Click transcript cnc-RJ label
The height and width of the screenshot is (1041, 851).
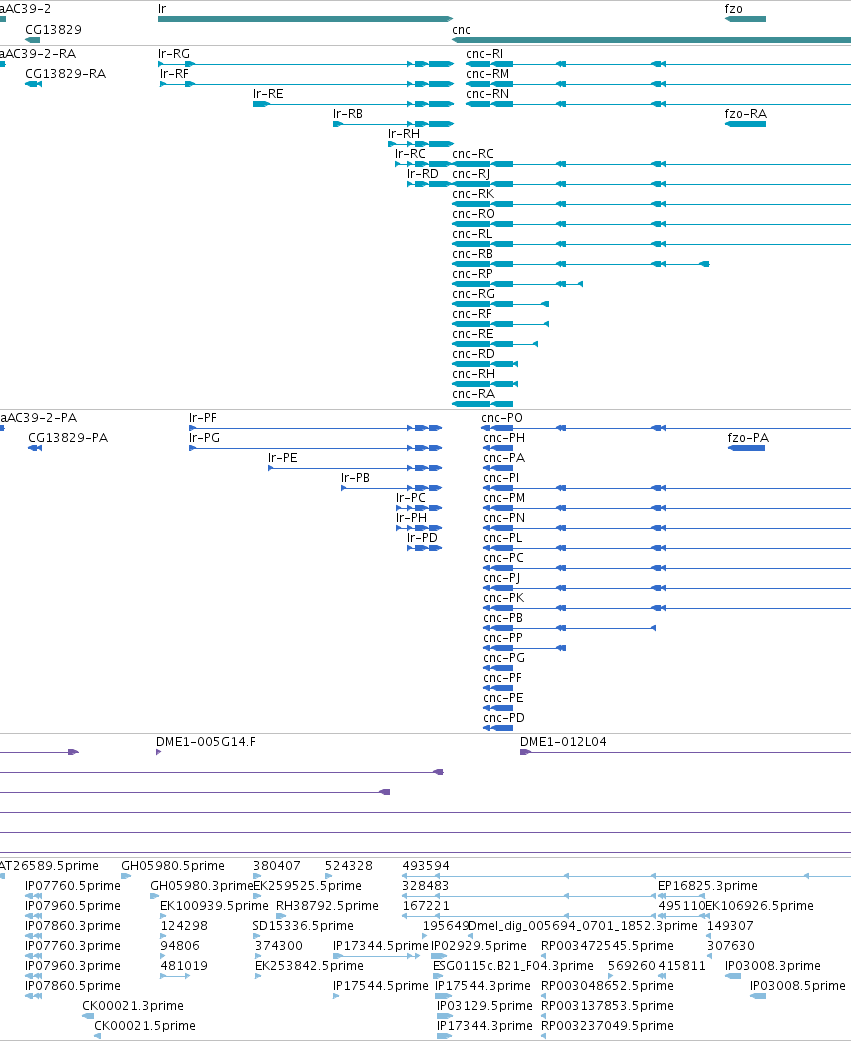click(x=471, y=173)
